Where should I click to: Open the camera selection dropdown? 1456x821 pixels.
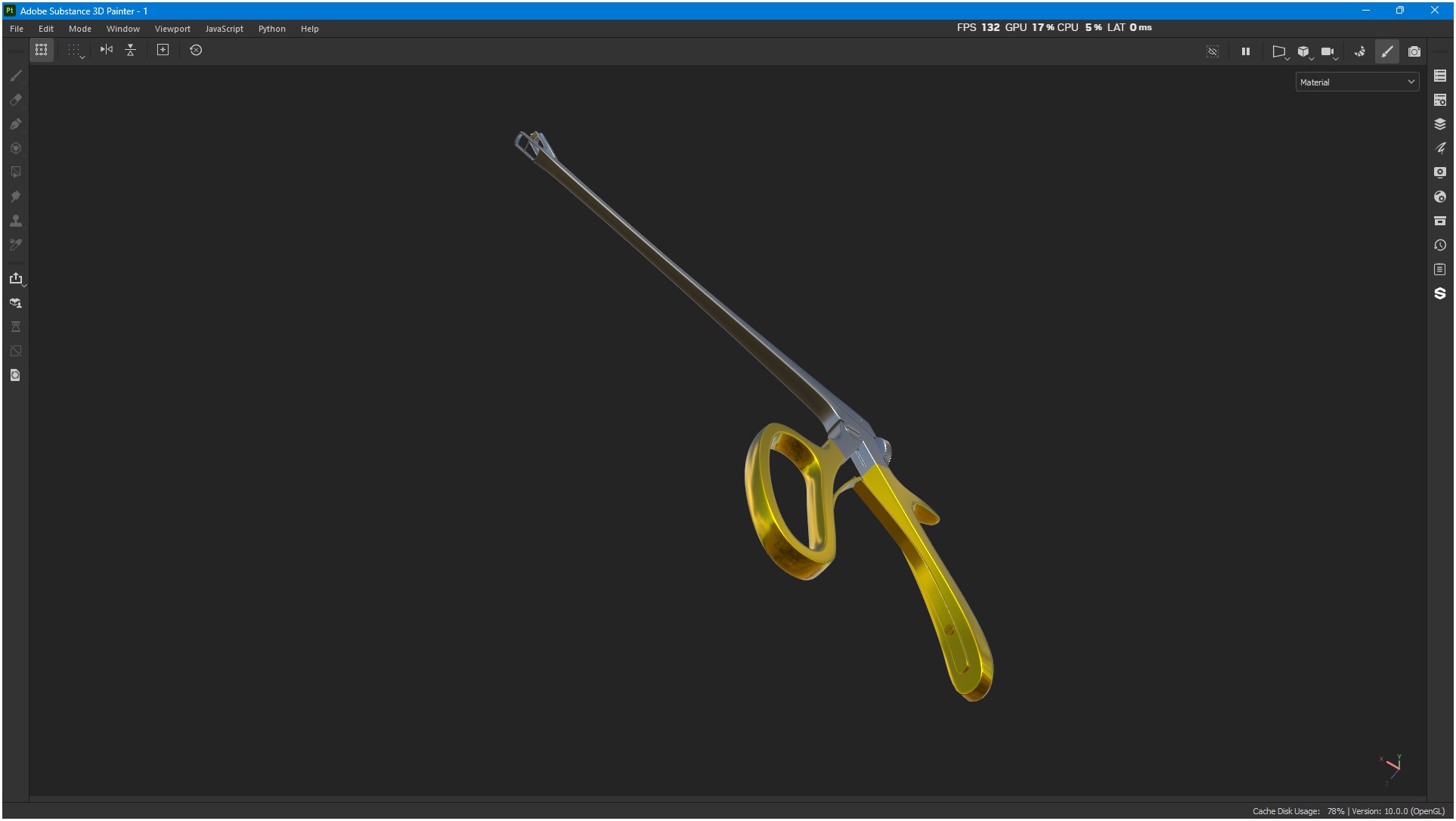point(1329,51)
